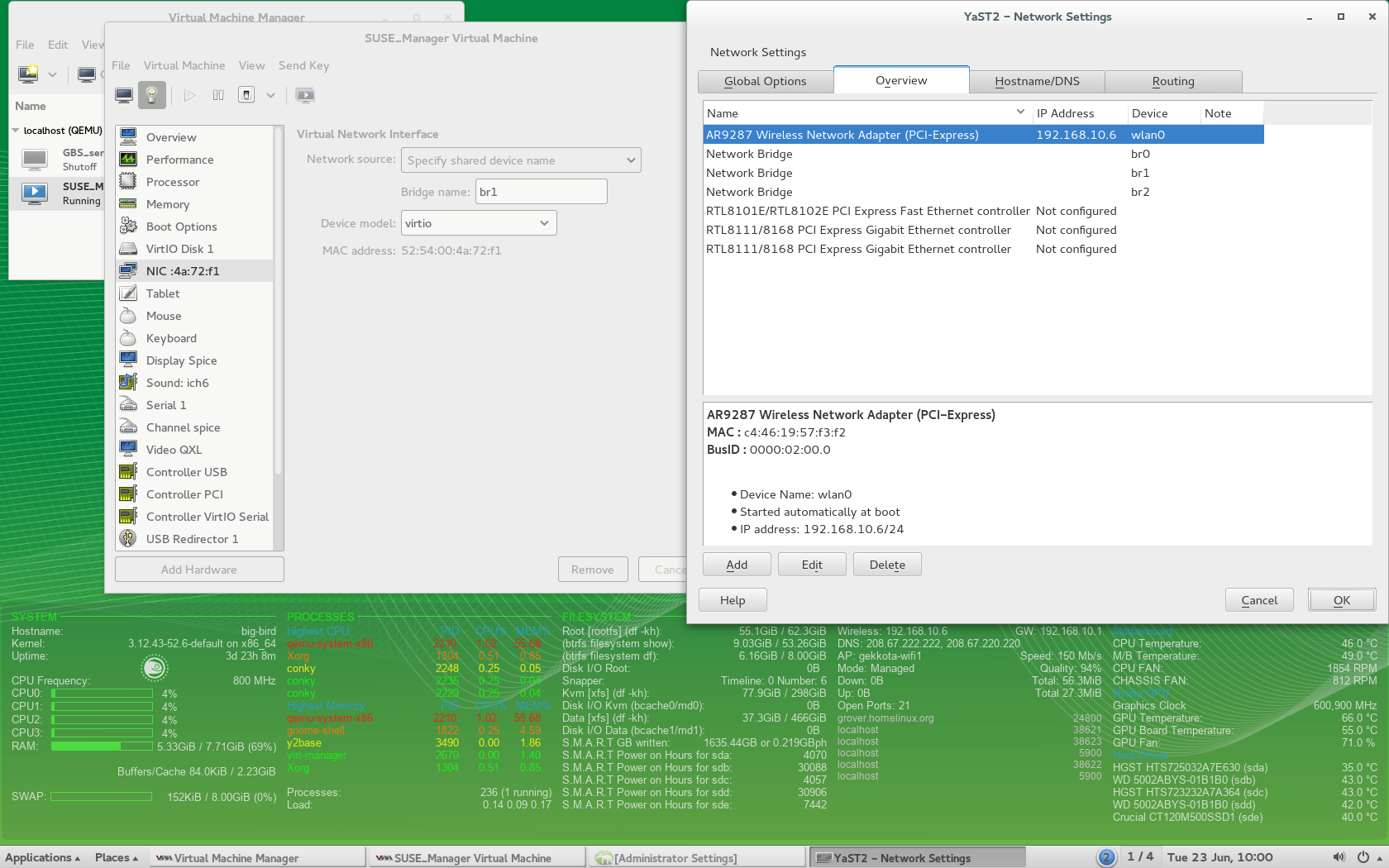Select Serial 1 device
The width and height of the screenshot is (1389, 868).
pyautogui.click(x=194, y=405)
